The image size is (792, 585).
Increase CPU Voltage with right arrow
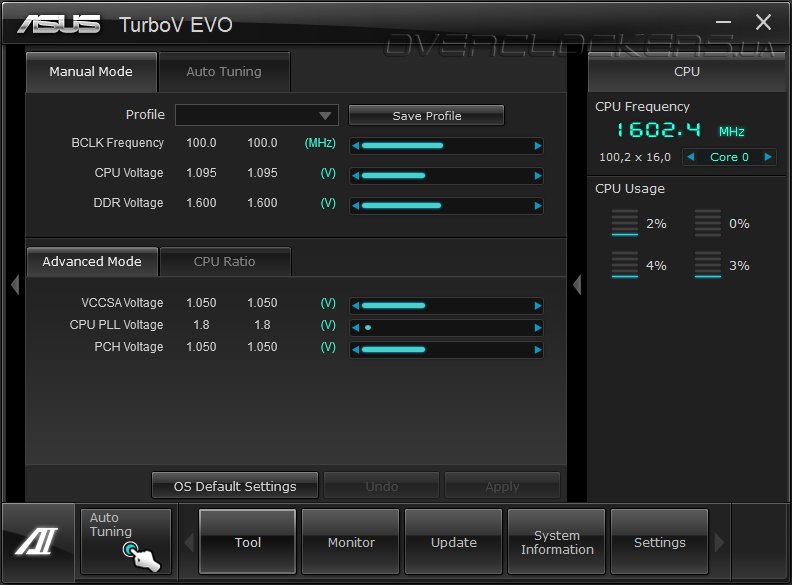(x=537, y=176)
